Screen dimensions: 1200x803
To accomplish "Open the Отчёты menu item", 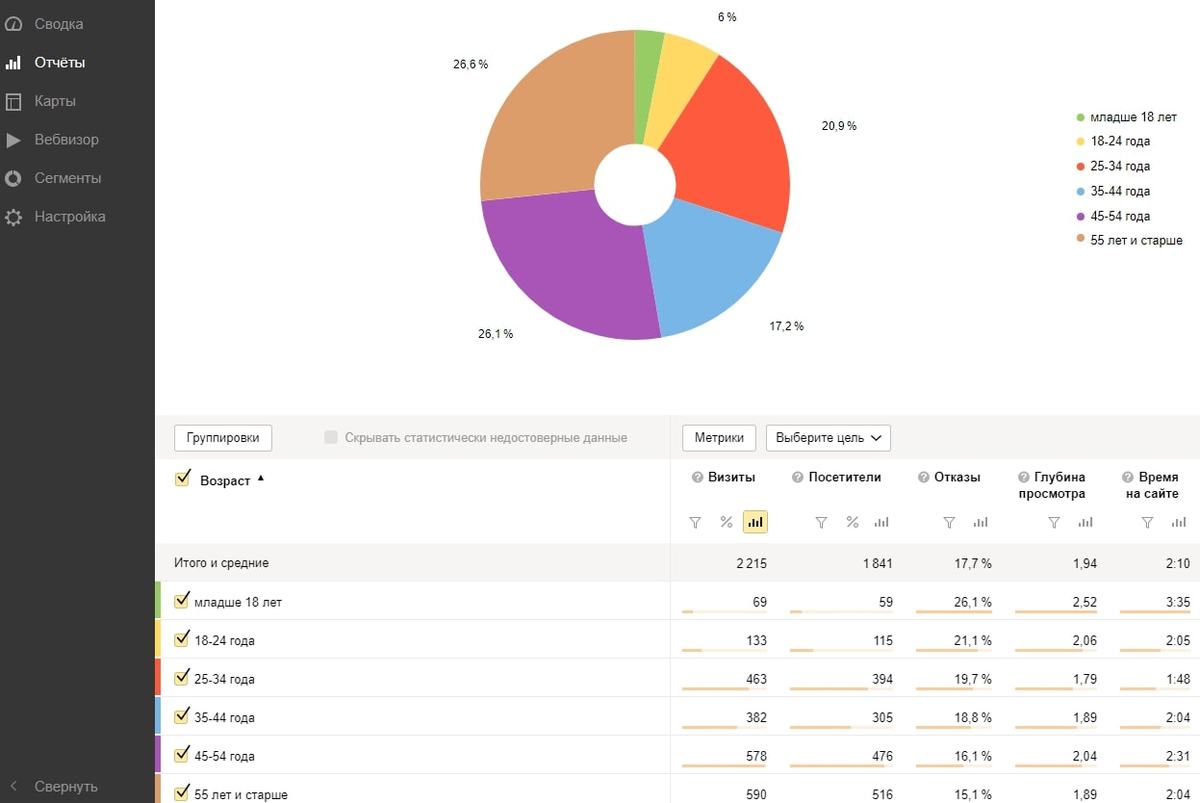I will tap(60, 63).
